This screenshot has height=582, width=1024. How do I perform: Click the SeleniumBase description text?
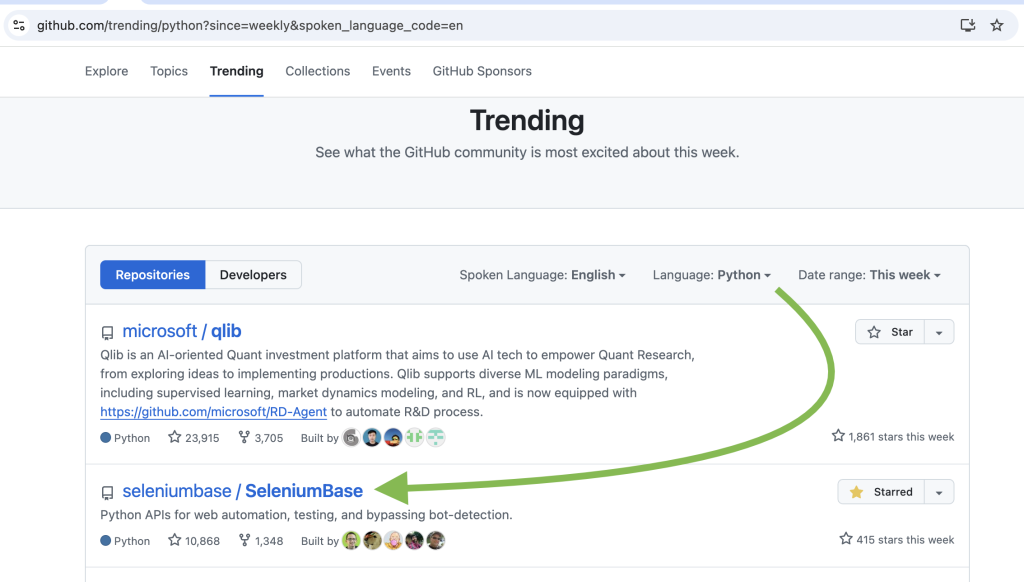[x=306, y=515]
